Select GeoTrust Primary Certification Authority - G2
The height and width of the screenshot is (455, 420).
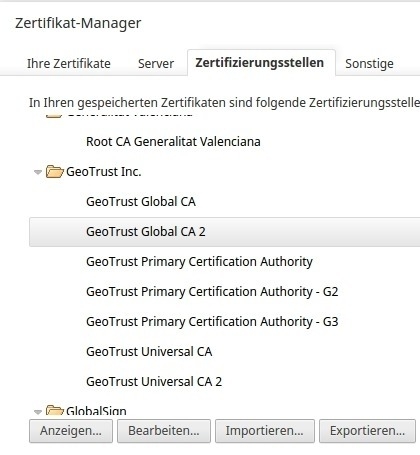pyautogui.click(x=212, y=292)
